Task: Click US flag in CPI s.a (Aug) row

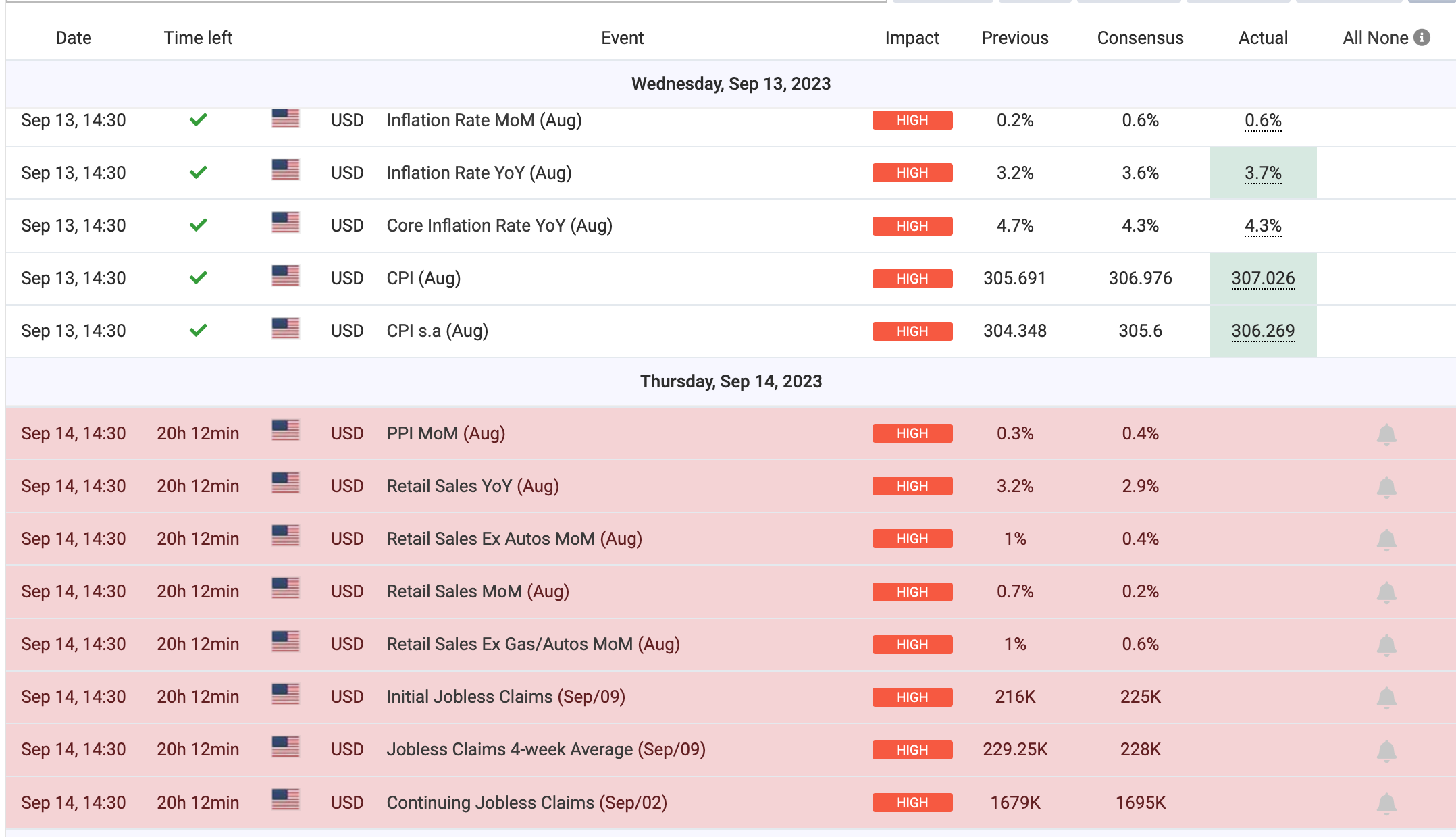Action: [x=286, y=328]
